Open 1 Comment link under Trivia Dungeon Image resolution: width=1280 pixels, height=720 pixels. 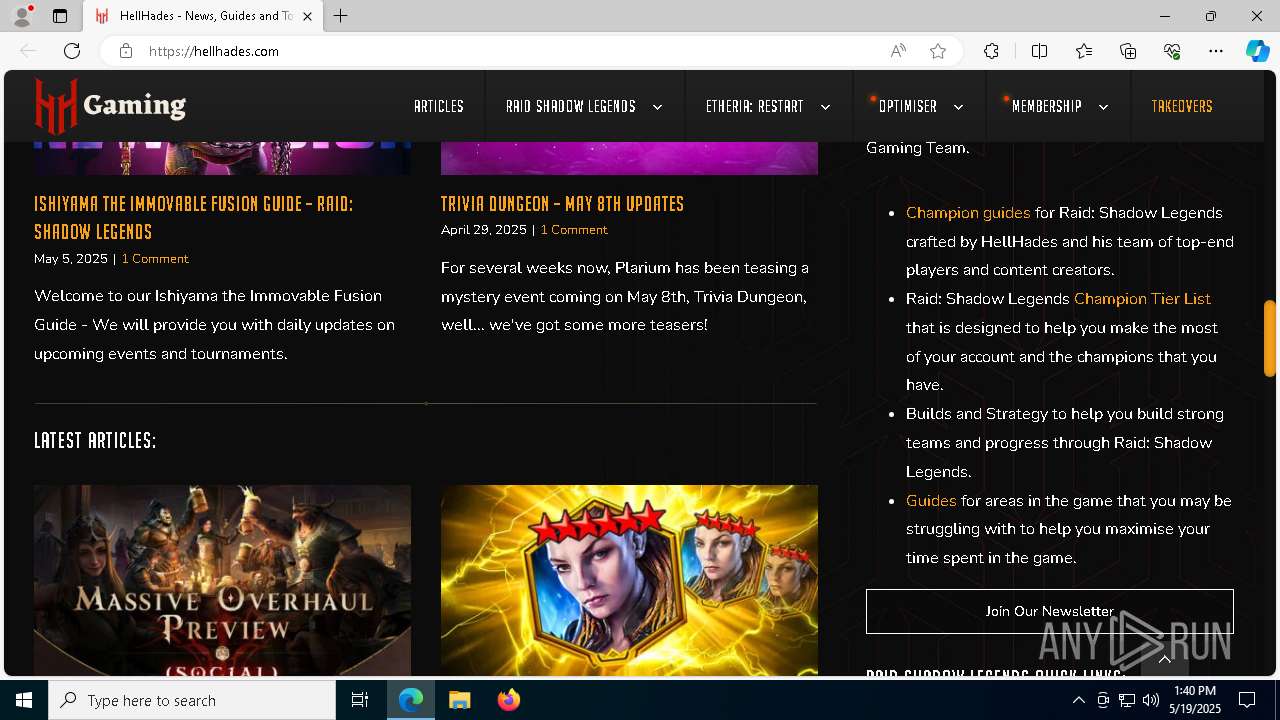click(574, 229)
